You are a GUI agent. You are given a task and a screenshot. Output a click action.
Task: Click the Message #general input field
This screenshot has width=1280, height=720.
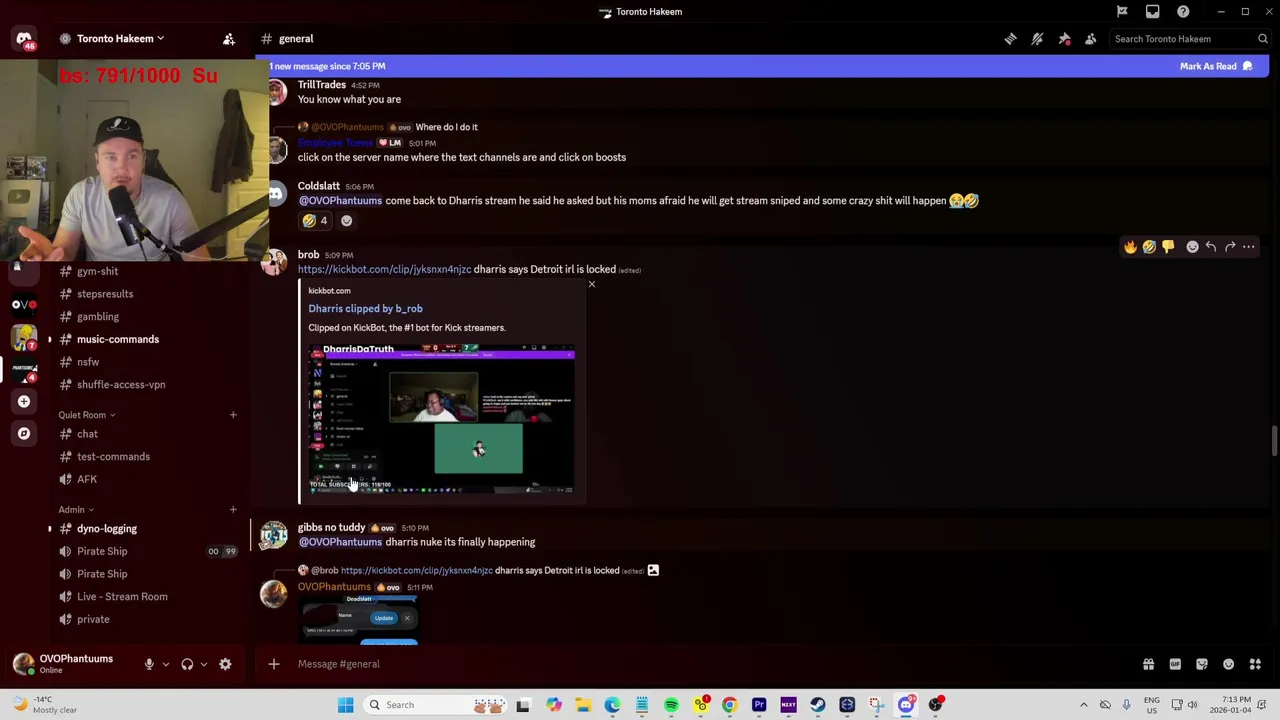[x=700, y=664]
